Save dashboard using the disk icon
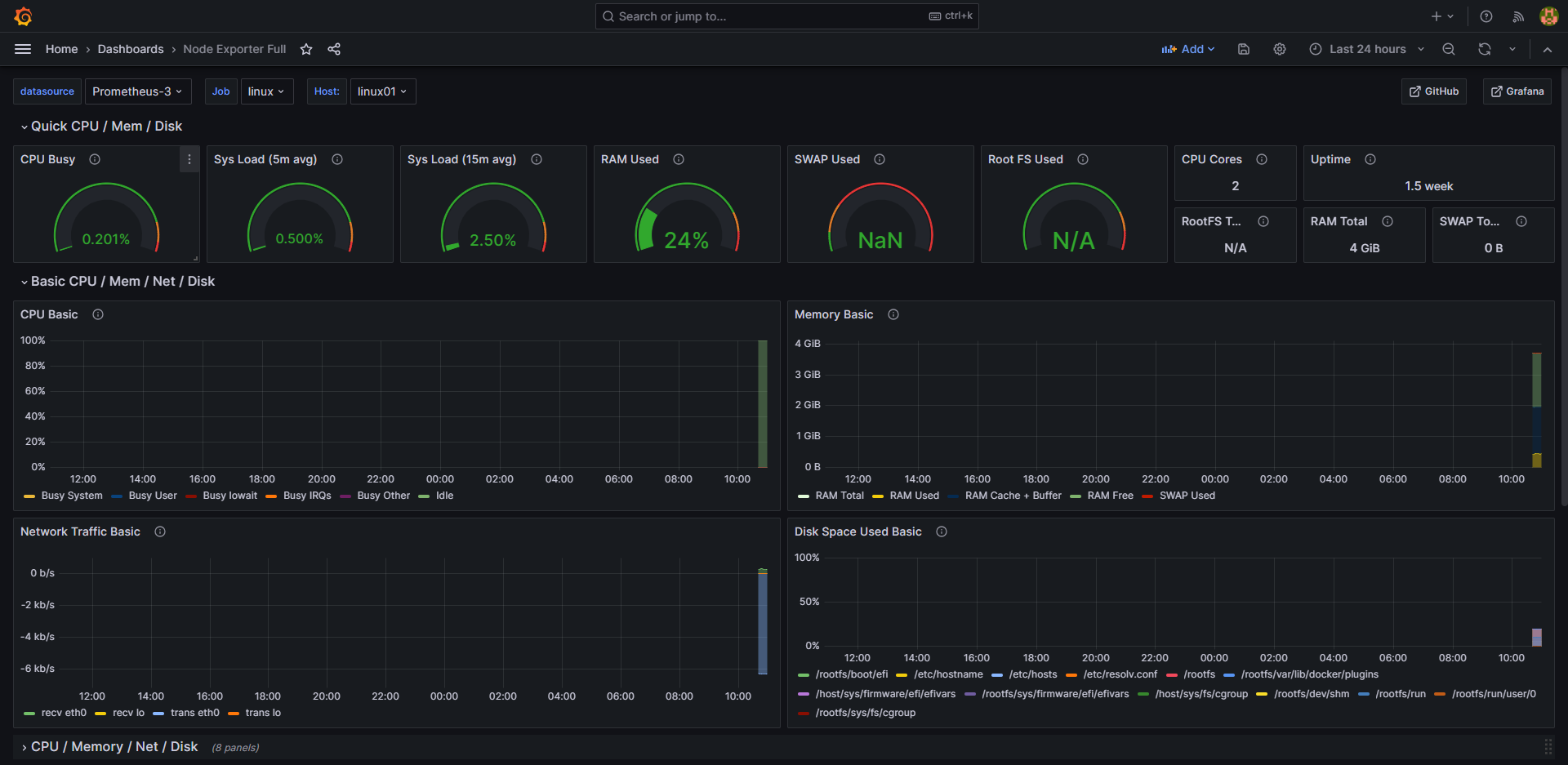This screenshot has width=1568, height=765. click(x=1244, y=49)
